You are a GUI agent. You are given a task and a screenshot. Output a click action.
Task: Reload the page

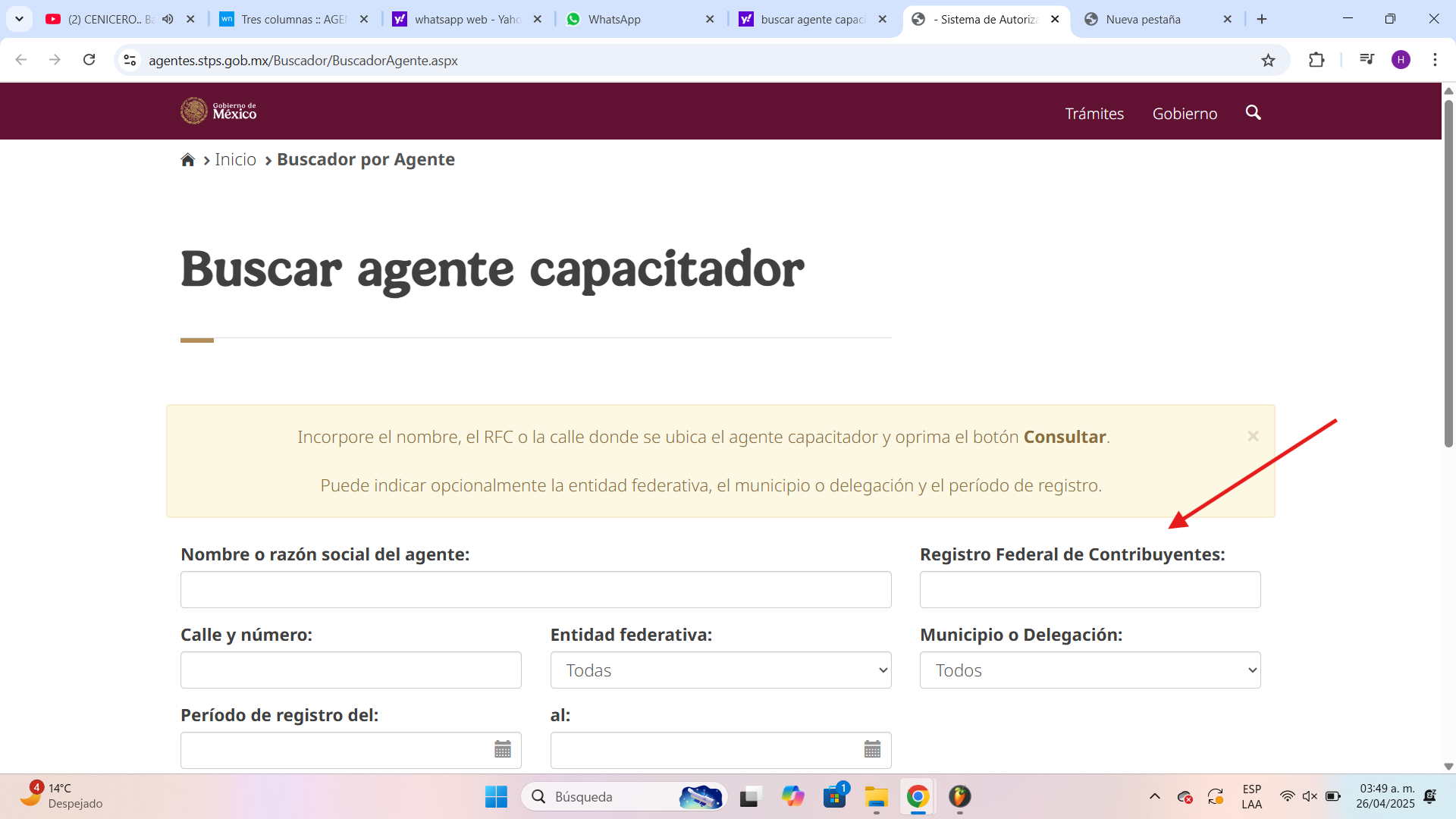89,60
